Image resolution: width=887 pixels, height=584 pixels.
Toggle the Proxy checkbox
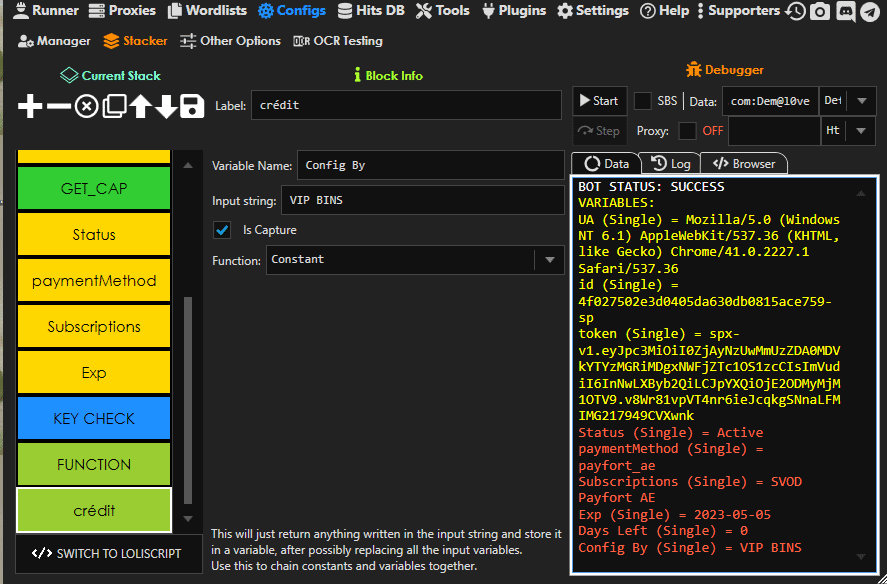[x=687, y=131]
